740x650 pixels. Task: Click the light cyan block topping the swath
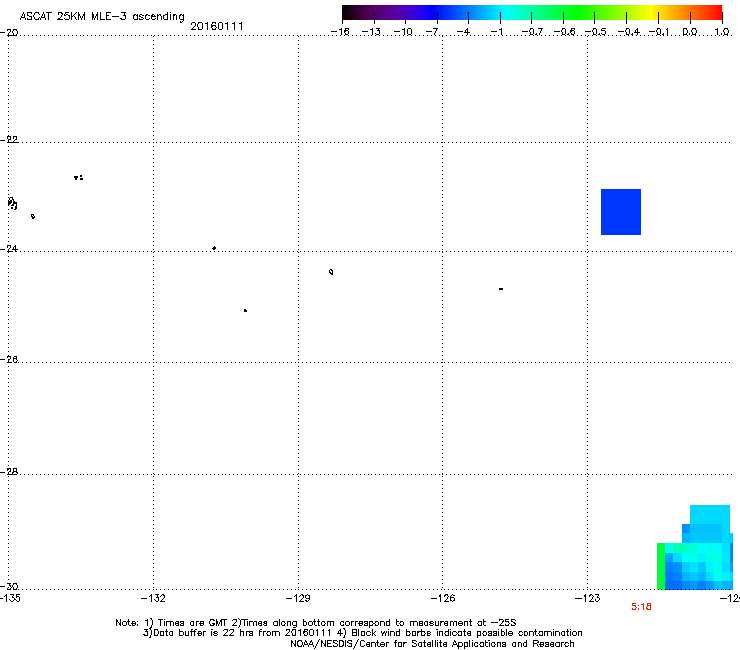(x=710, y=515)
